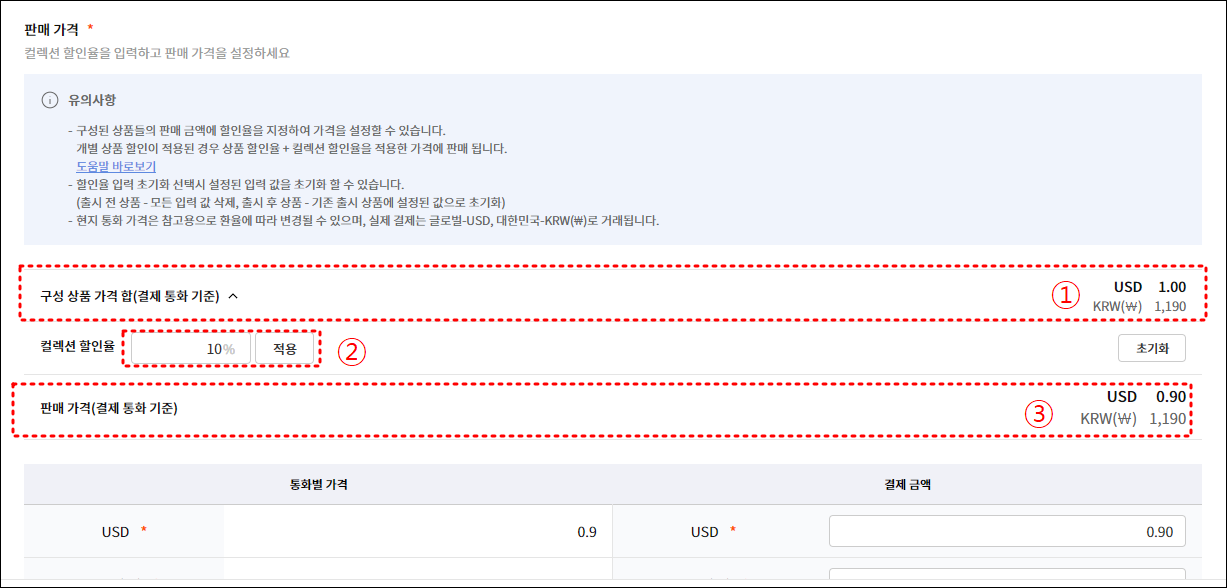Collapse the 구성 상품 가격 합 chevron
Screen dimensions: 1227x588
click(x=233, y=296)
